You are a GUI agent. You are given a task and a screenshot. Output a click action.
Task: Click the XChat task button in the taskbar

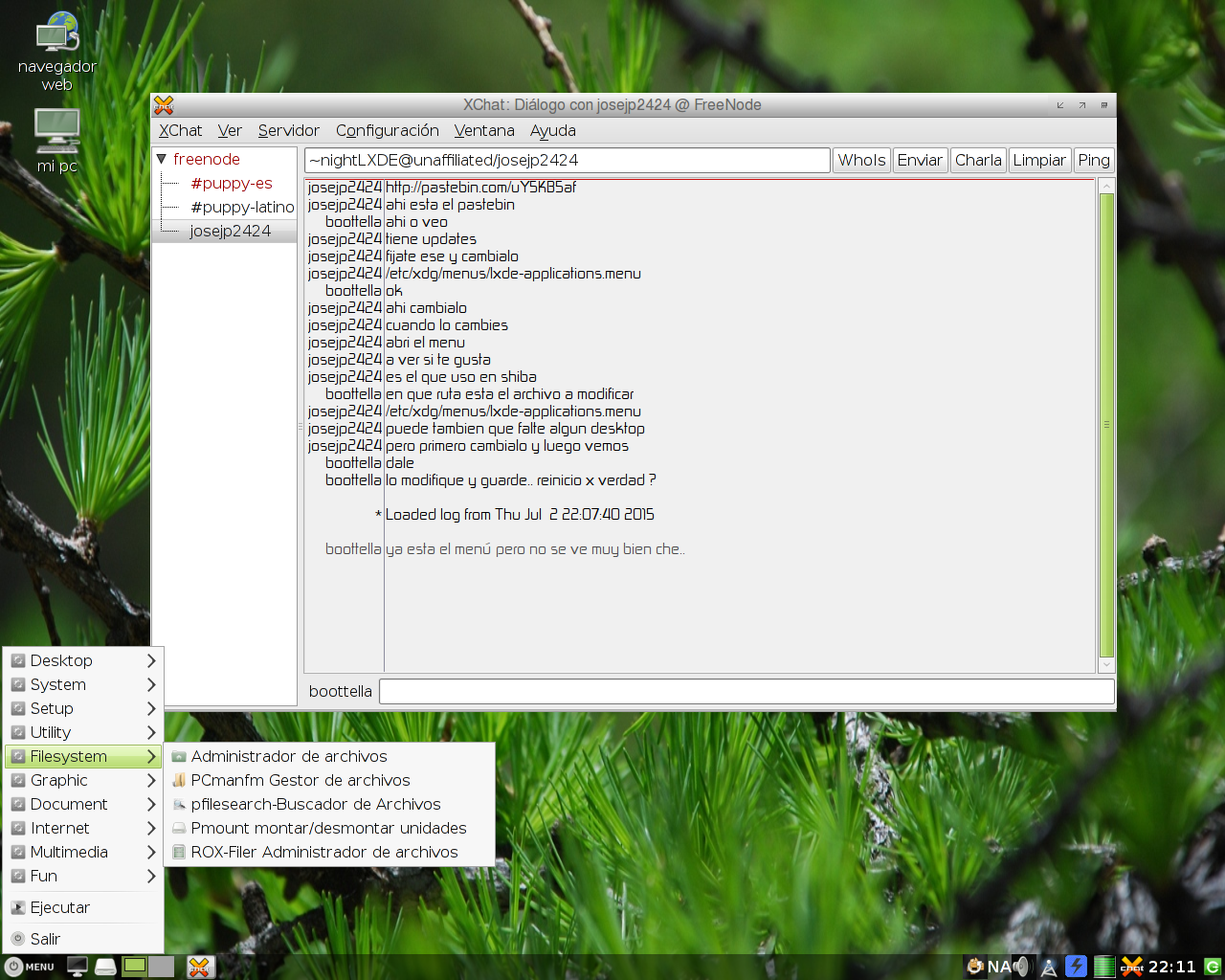click(200, 967)
